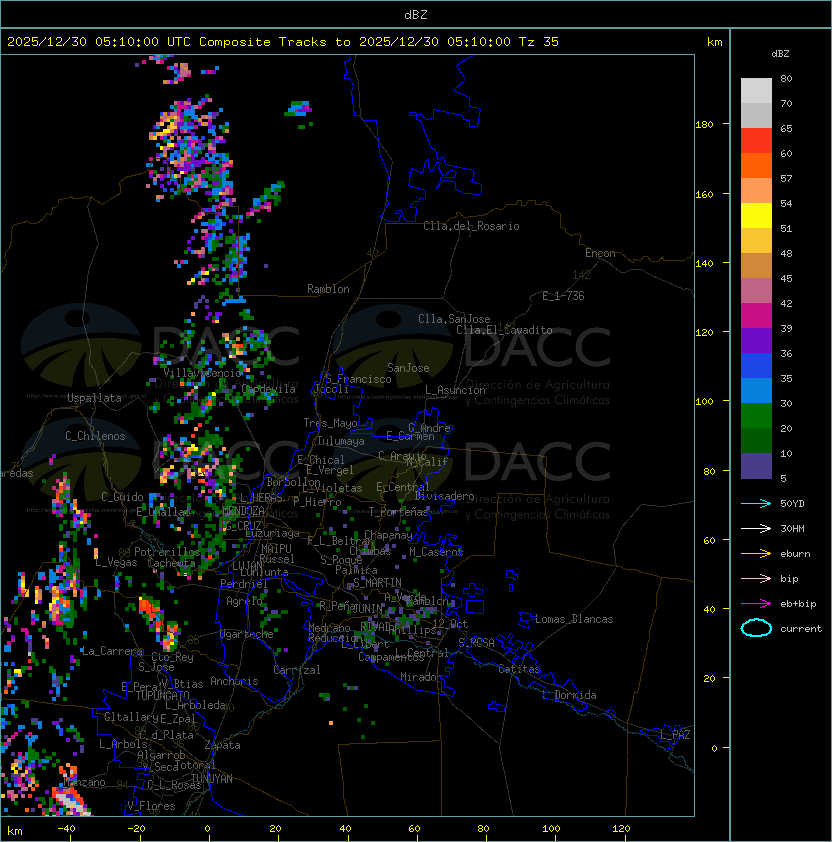The image size is (832, 842).
Task: Click the 'La_Carrera' map label
Action: pyautogui.click(x=112, y=651)
